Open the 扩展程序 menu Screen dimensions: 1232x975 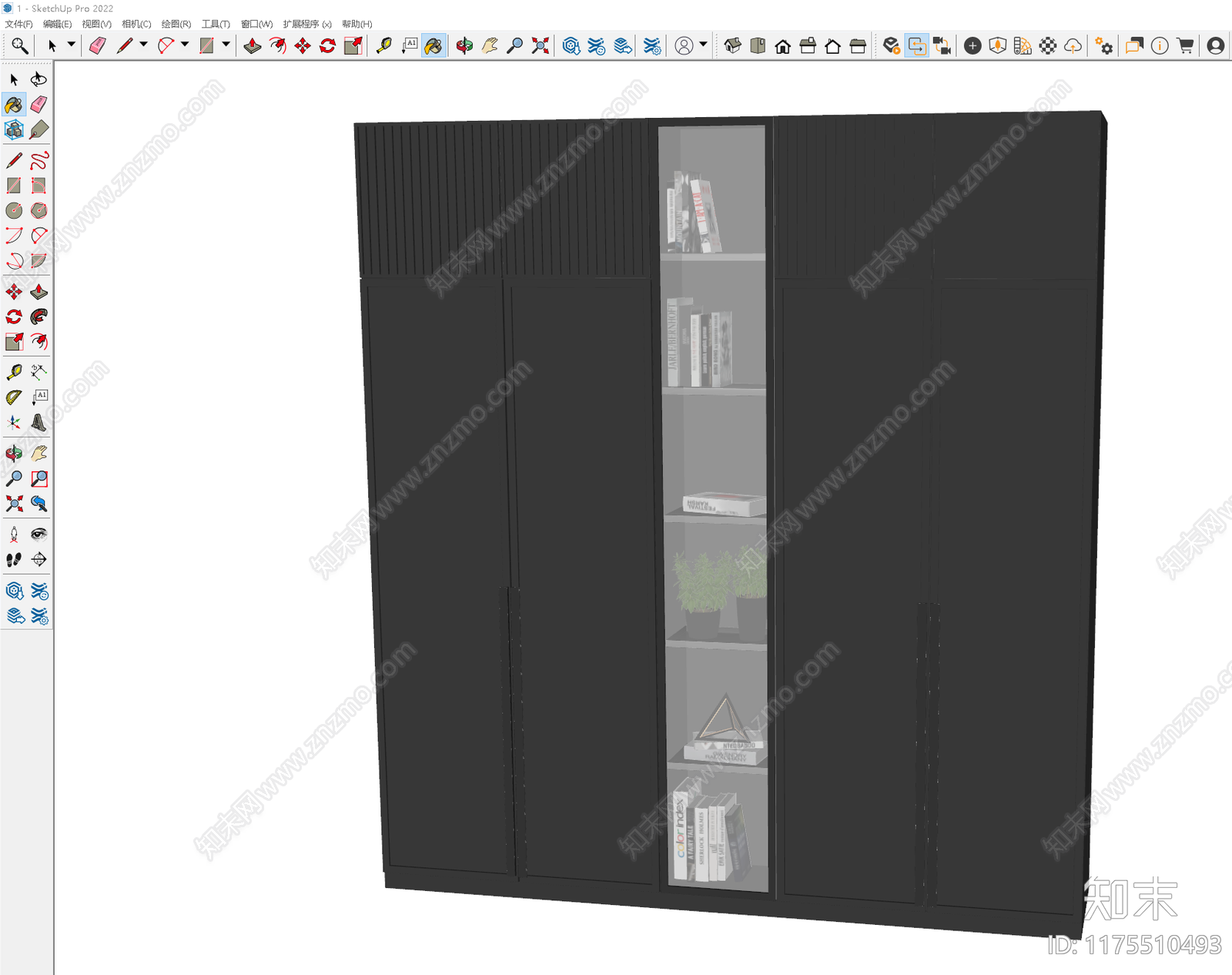(x=307, y=24)
